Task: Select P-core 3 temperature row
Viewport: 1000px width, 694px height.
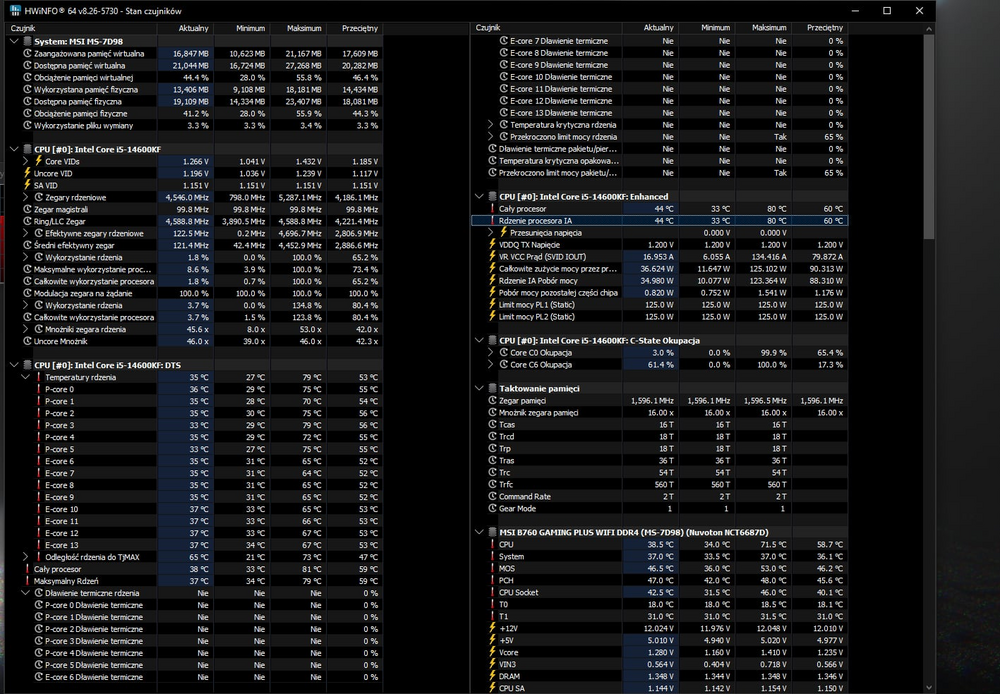Action: point(195,425)
